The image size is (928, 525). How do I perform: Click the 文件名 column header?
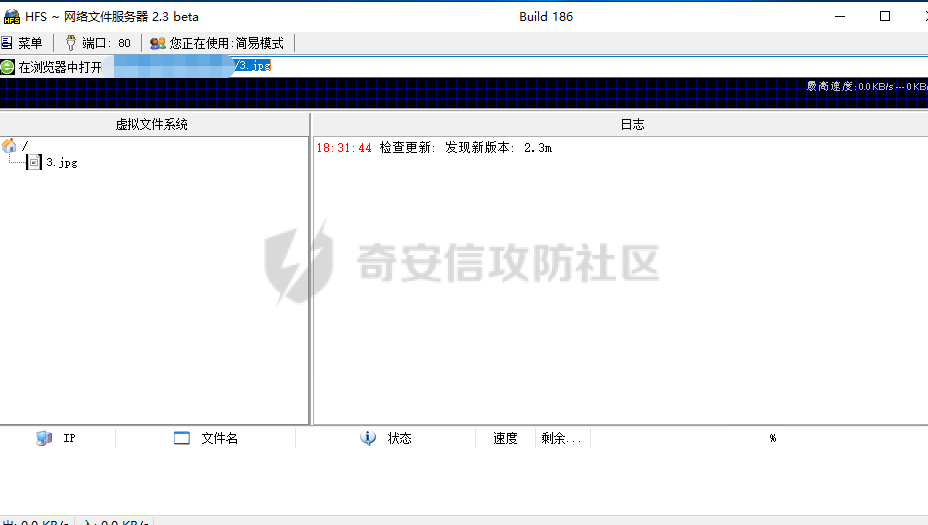(205, 439)
